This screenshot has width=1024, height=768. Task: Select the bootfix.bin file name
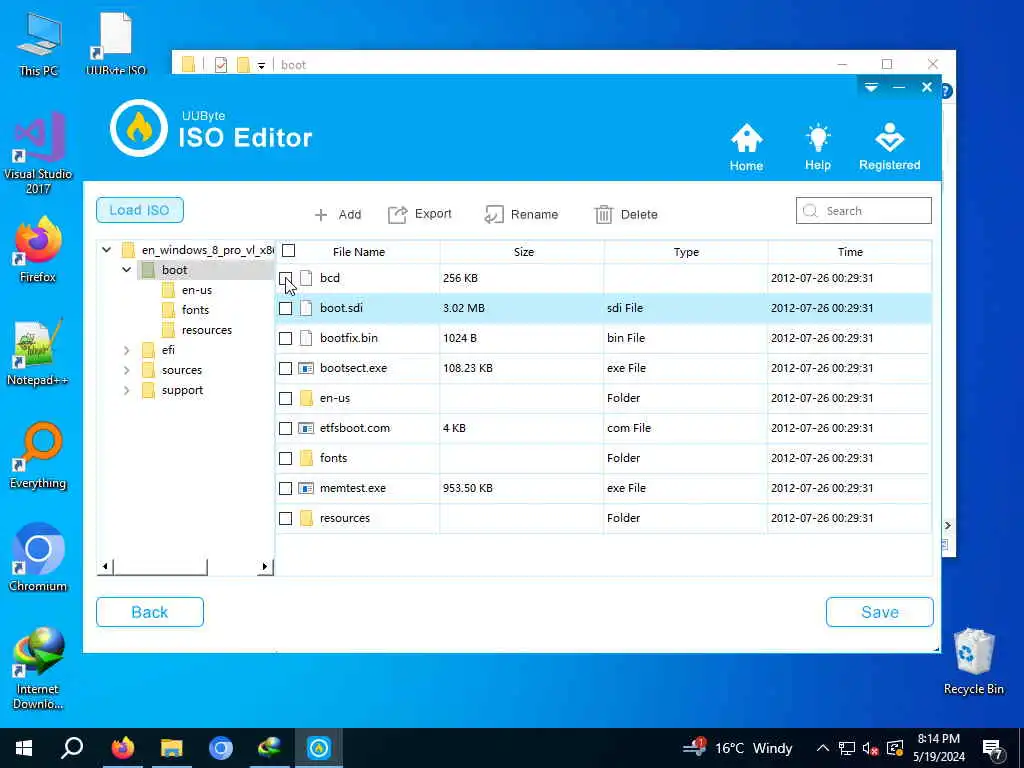[349, 338]
